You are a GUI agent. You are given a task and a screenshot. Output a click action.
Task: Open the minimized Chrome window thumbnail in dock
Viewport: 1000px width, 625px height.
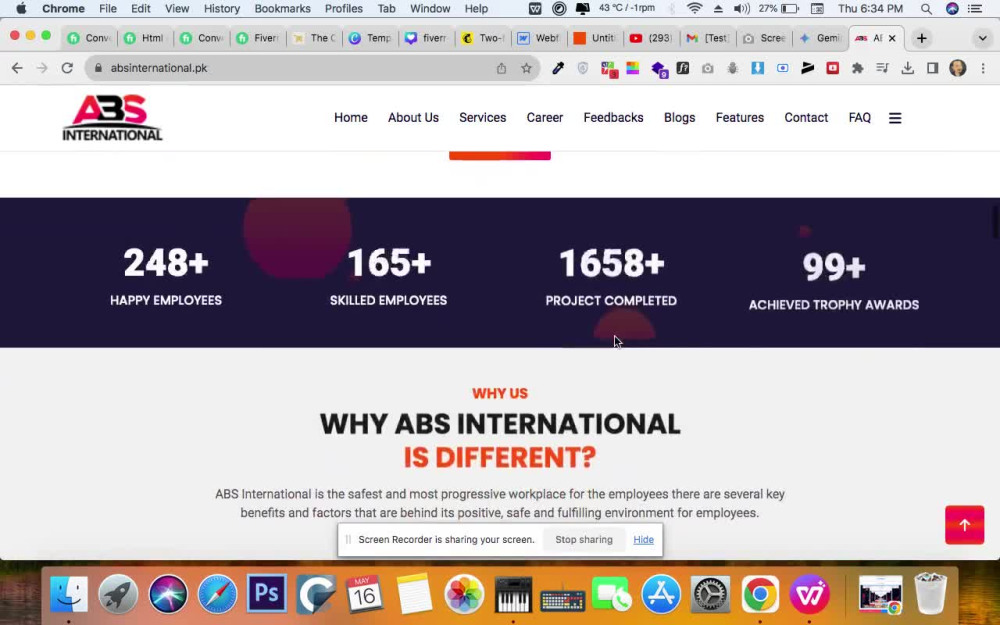point(880,594)
